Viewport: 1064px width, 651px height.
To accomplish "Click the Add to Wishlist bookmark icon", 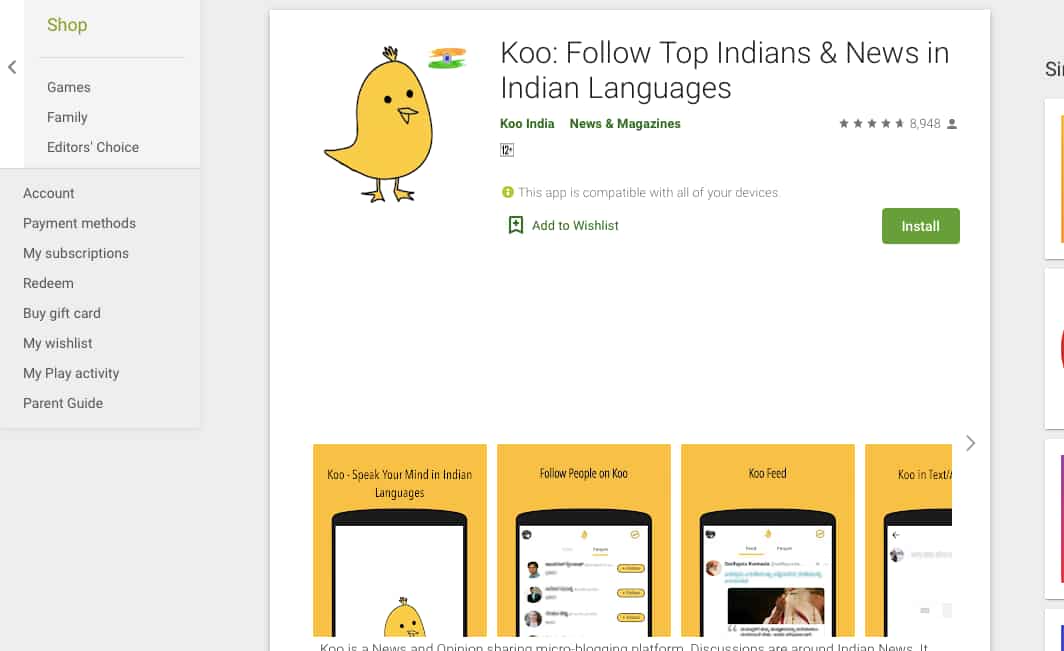I will pos(516,225).
